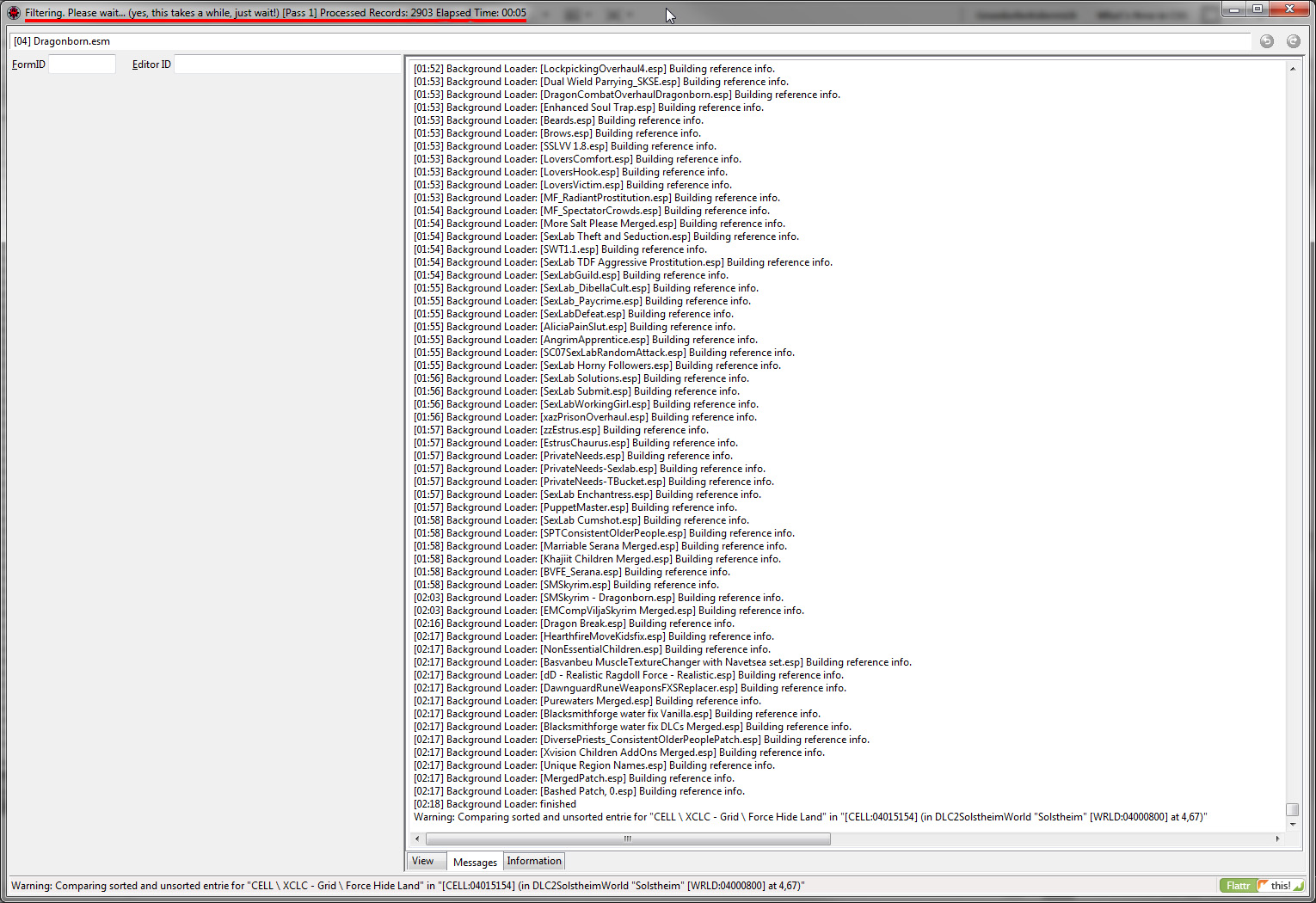This screenshot has width=1316, height=903.
Task: Switch to the View tab
Action: click(425, 861)
